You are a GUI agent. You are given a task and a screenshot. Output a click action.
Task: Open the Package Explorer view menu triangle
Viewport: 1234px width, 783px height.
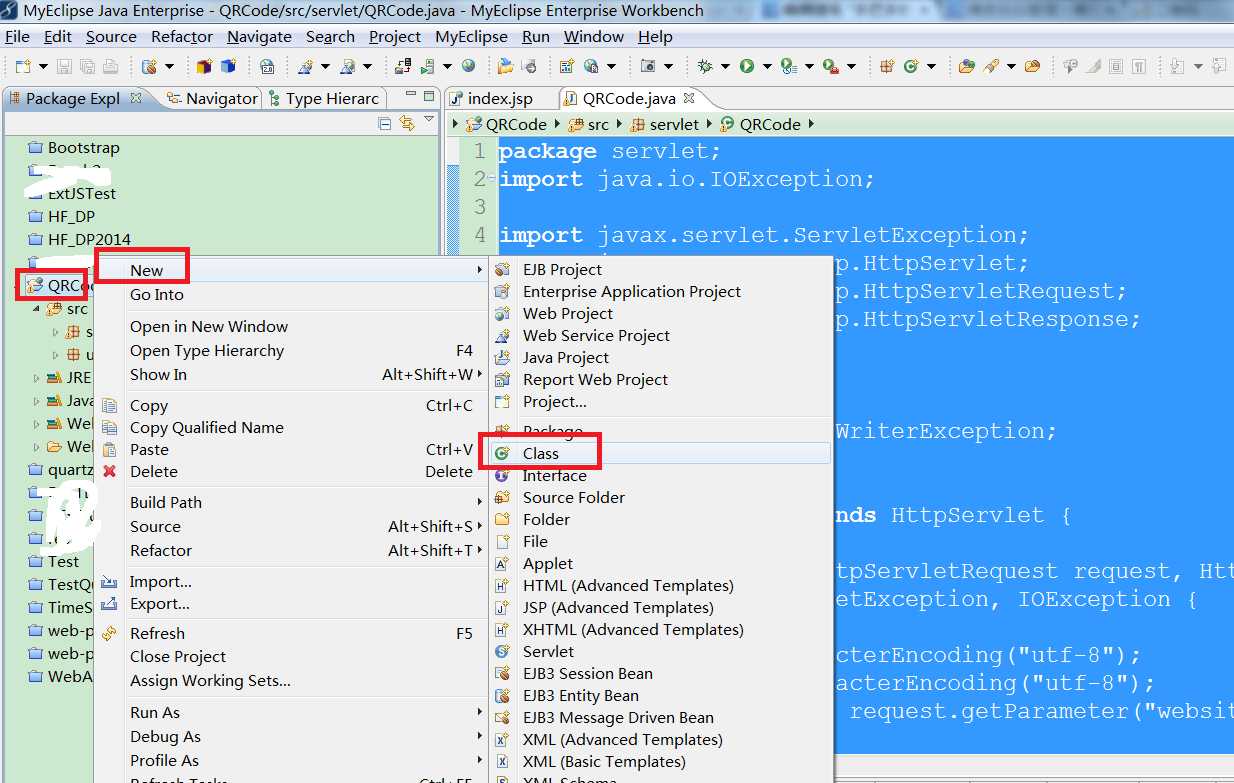click(429, 120)
